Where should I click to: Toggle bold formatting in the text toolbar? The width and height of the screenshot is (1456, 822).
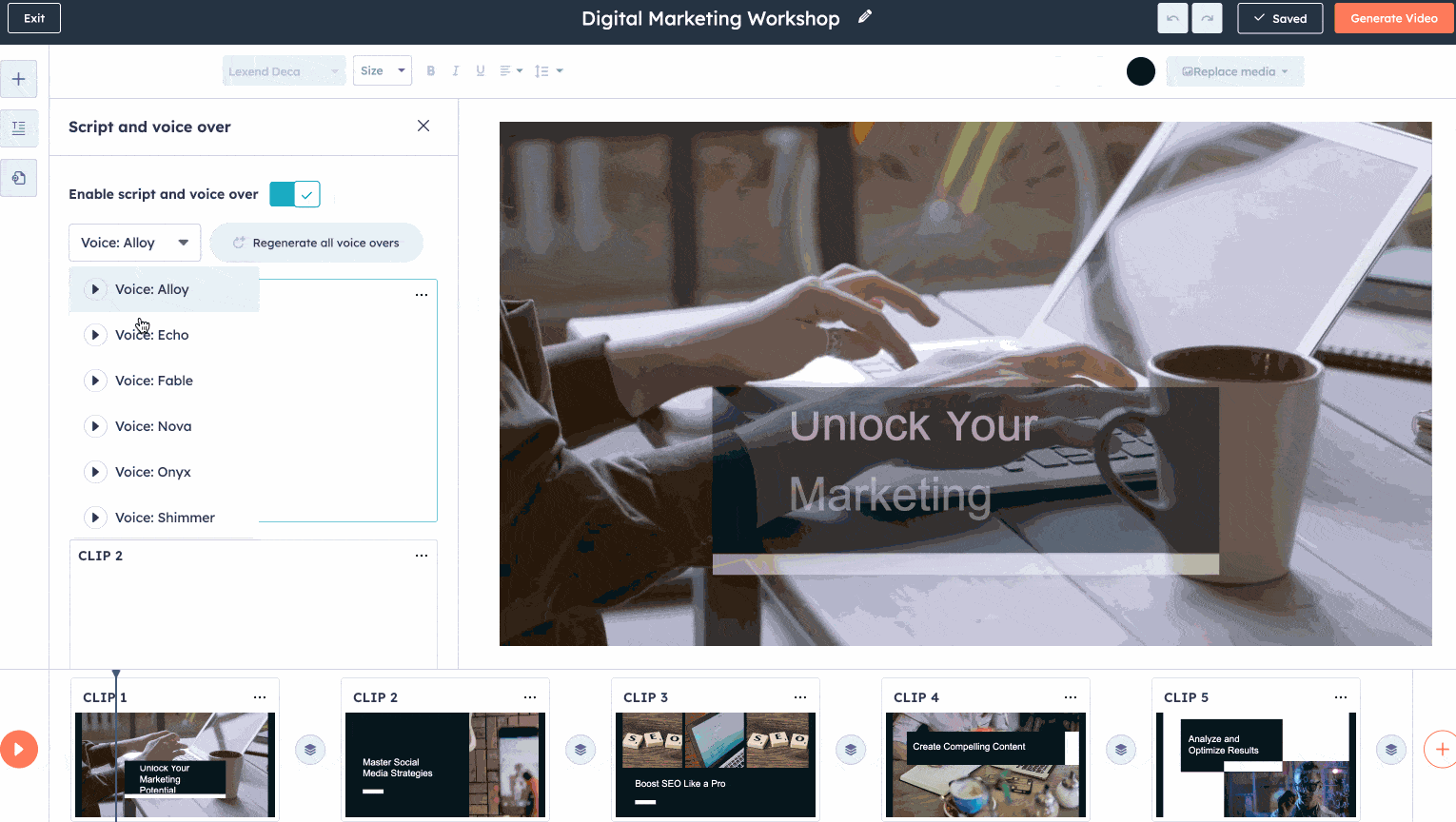pos(430,70)
